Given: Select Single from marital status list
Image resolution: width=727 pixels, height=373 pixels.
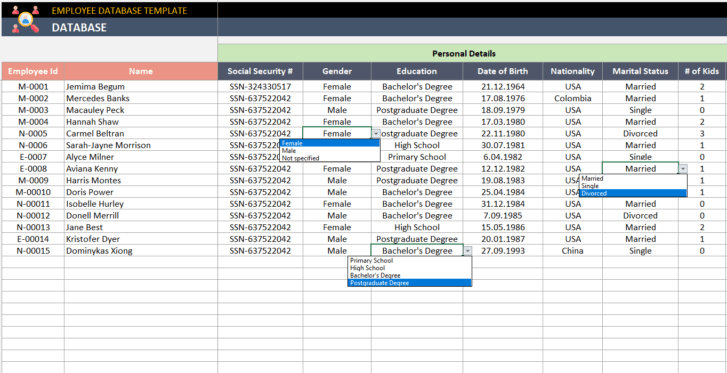Looking at the screenshot, I should tap(633, 186).
